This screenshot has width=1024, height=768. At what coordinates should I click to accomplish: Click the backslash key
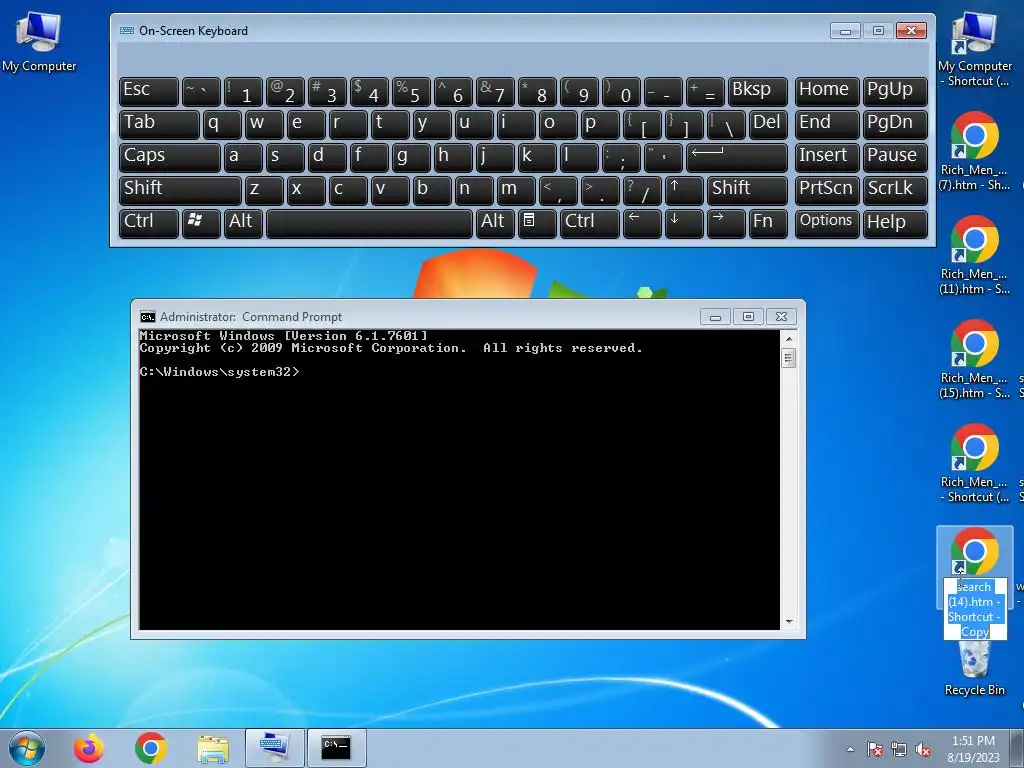click(x=726, y=125)
